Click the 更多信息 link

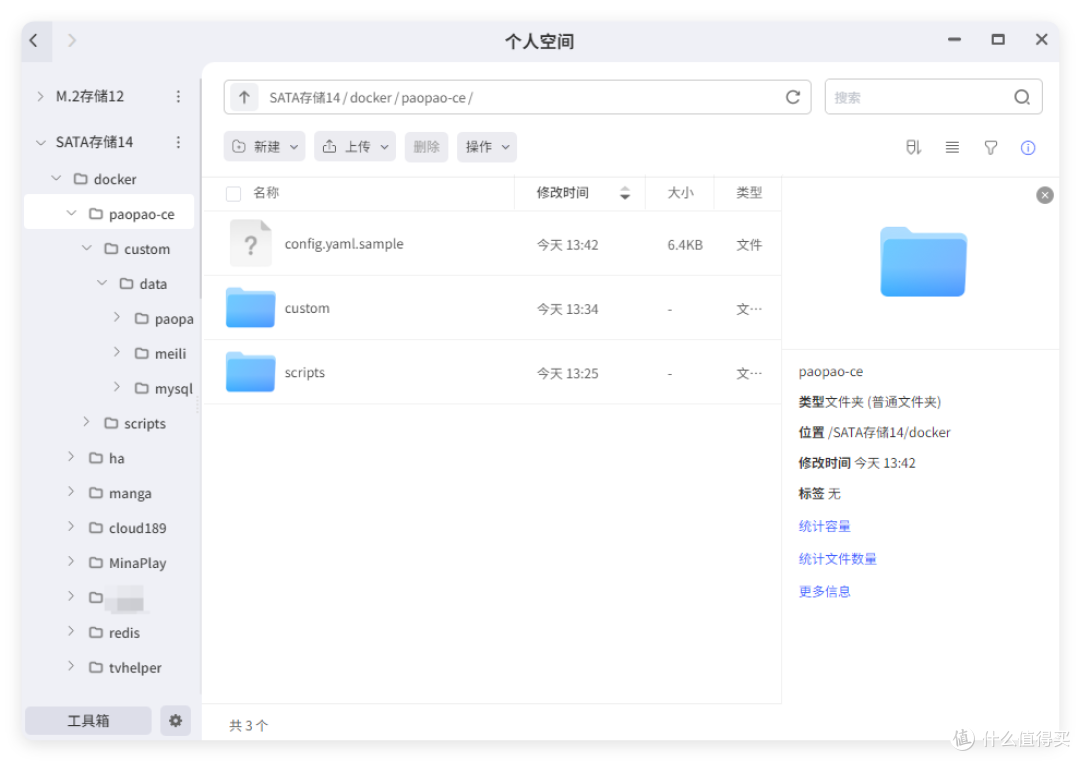824,591
